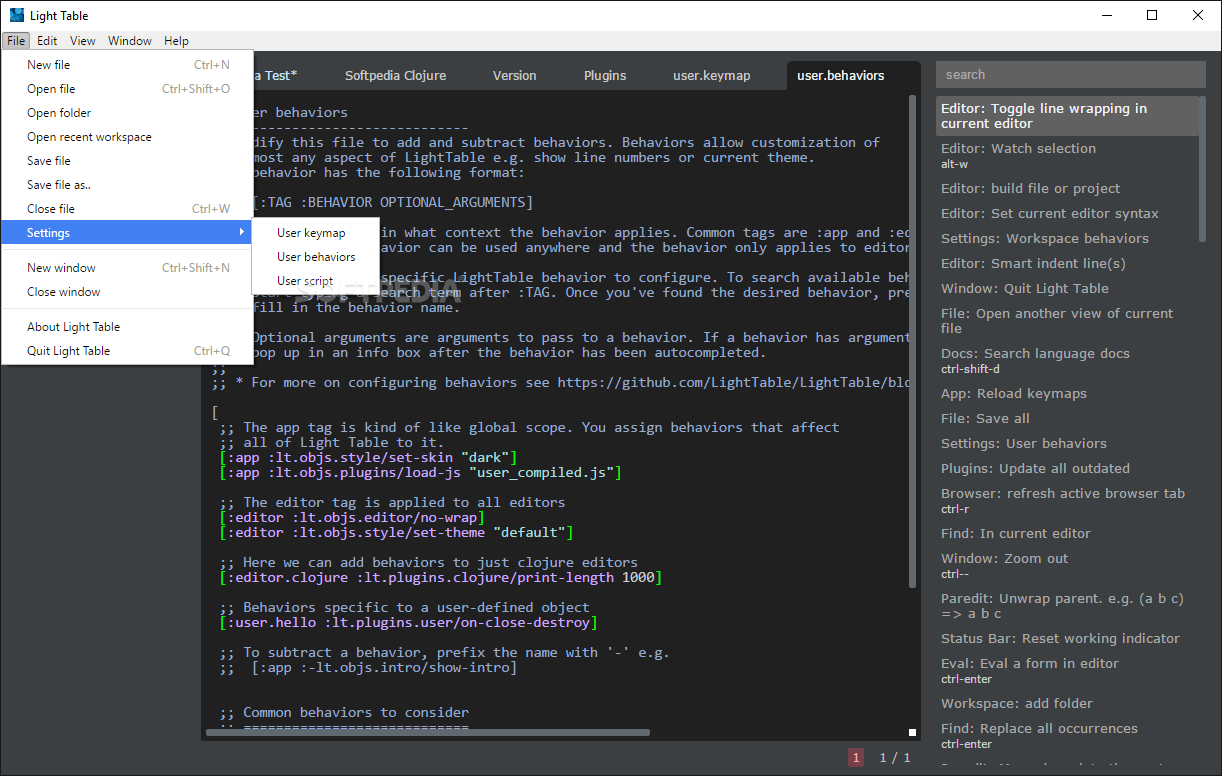Run Editor: Toggle line wrapping command
The height and width of the screenshot is (776, 1222).
(x=1068, y=116)
